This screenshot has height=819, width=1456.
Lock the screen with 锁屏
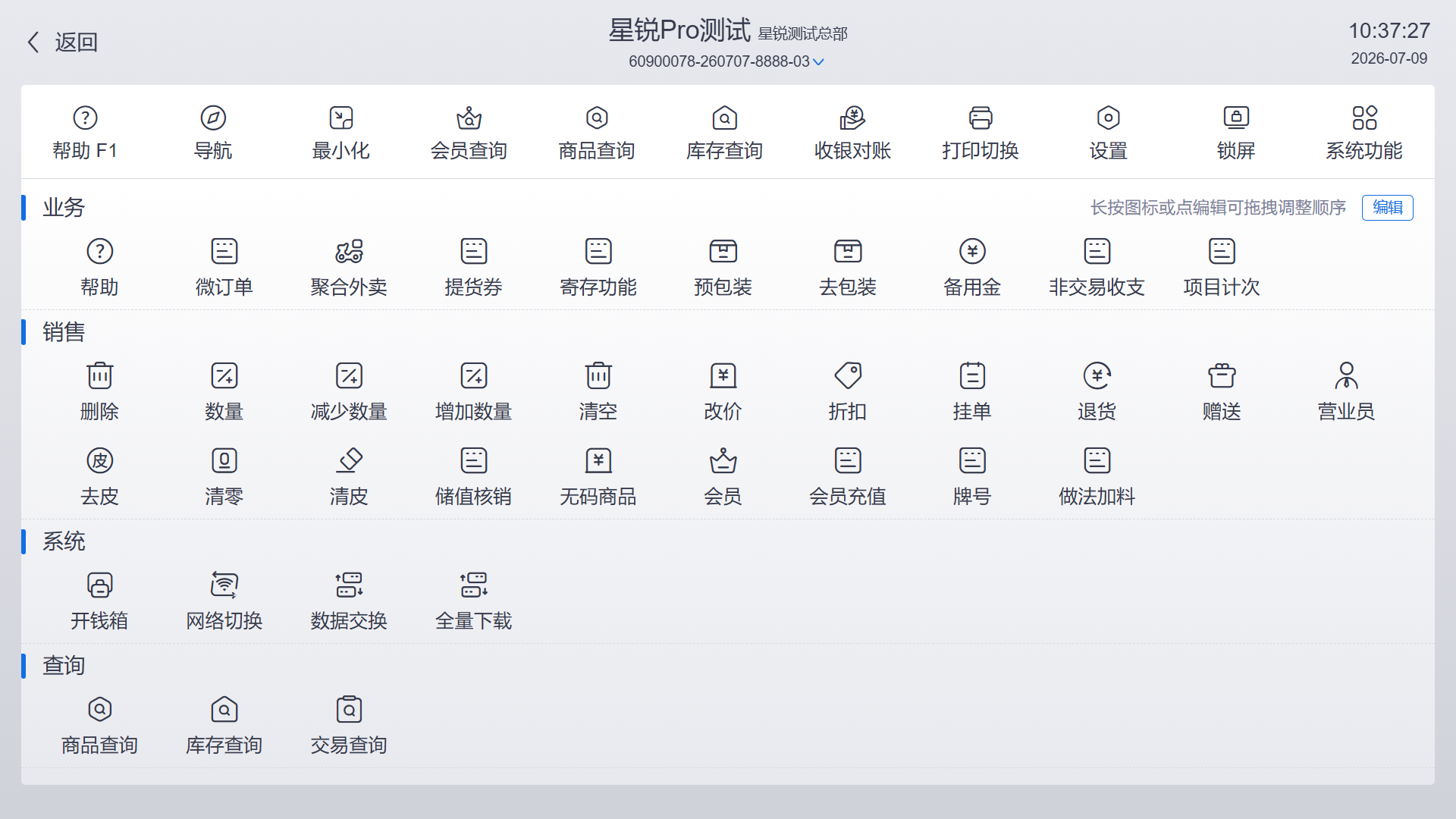[x=1236, y=133]
